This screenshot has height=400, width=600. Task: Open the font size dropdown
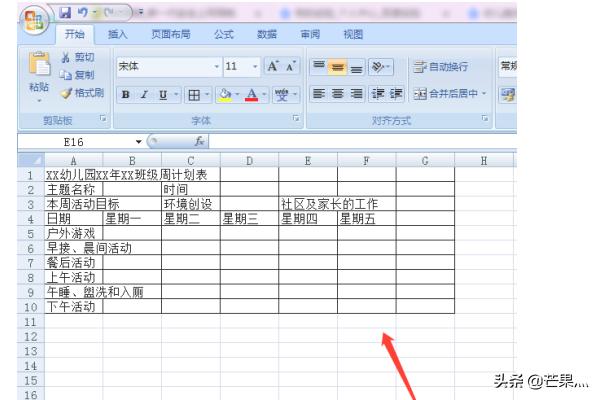click(x=255, y=67)
